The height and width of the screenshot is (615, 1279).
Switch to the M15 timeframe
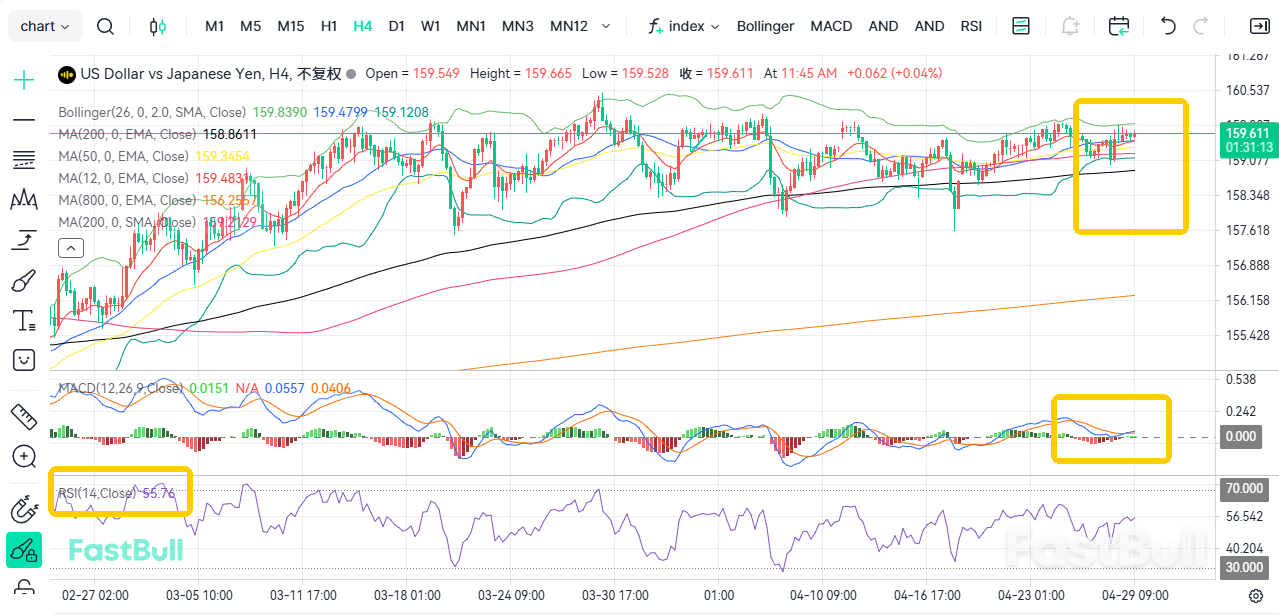pos(291,26)
